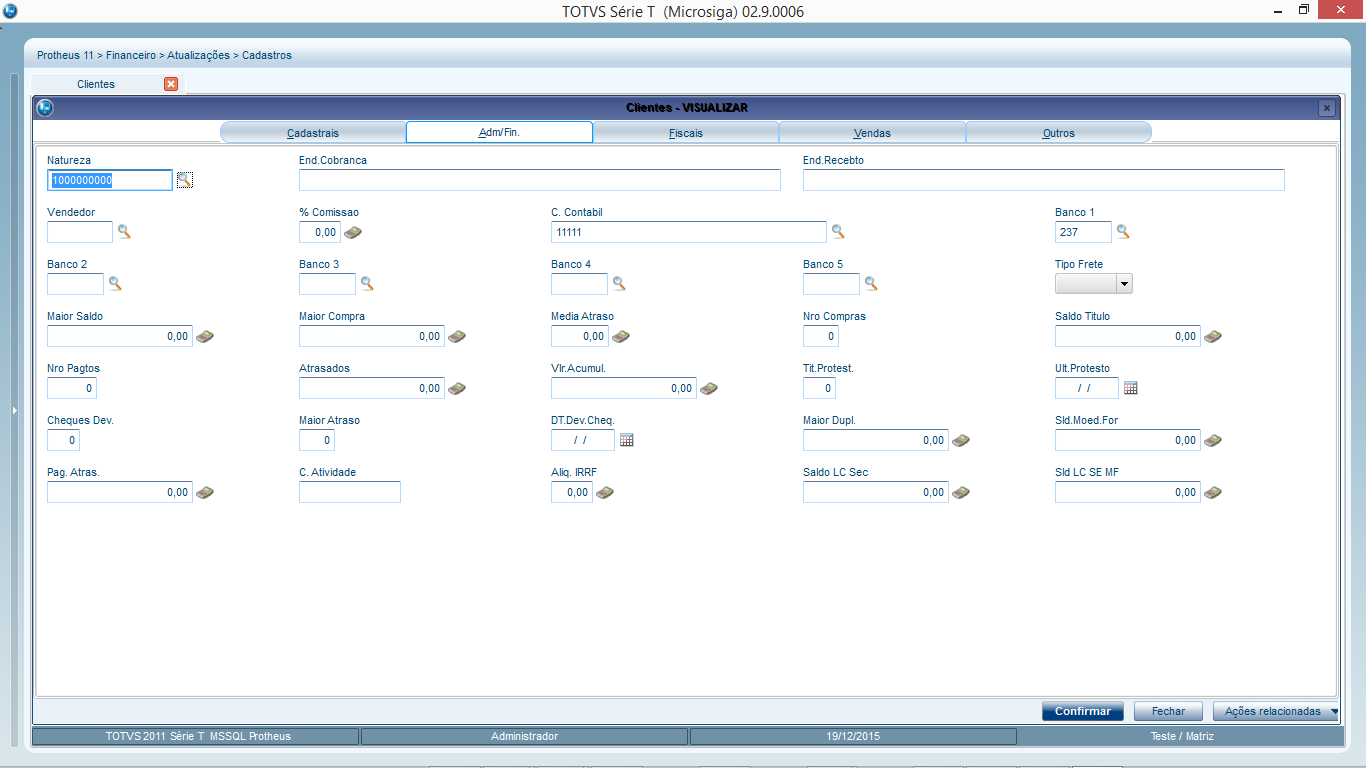Open the DT.Dev.Cheq. calendar picker

click(627, 440)
